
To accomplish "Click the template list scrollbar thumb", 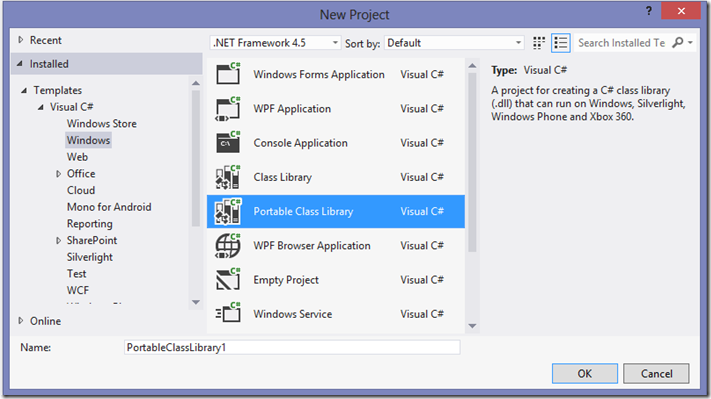I will coord(472,162).
